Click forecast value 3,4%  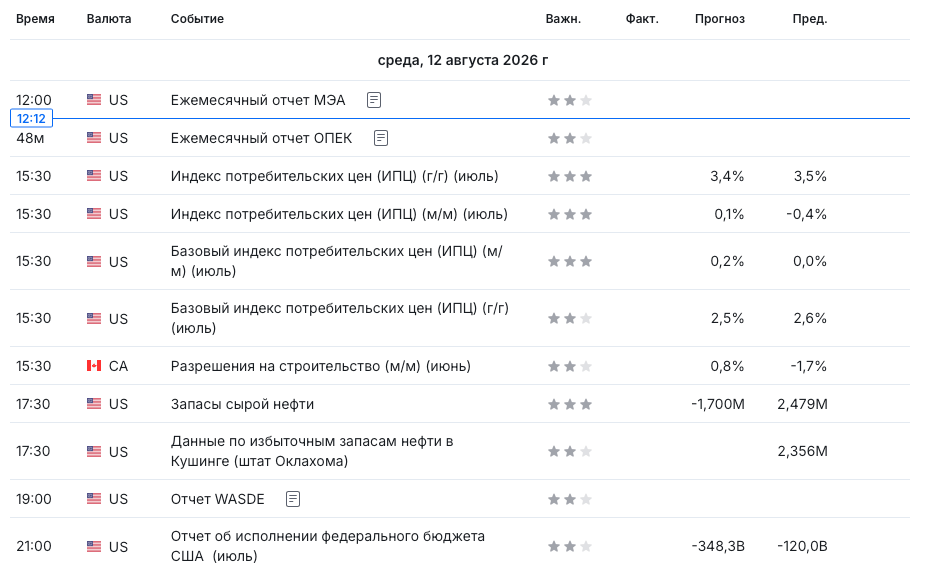(x=727, y=176)
